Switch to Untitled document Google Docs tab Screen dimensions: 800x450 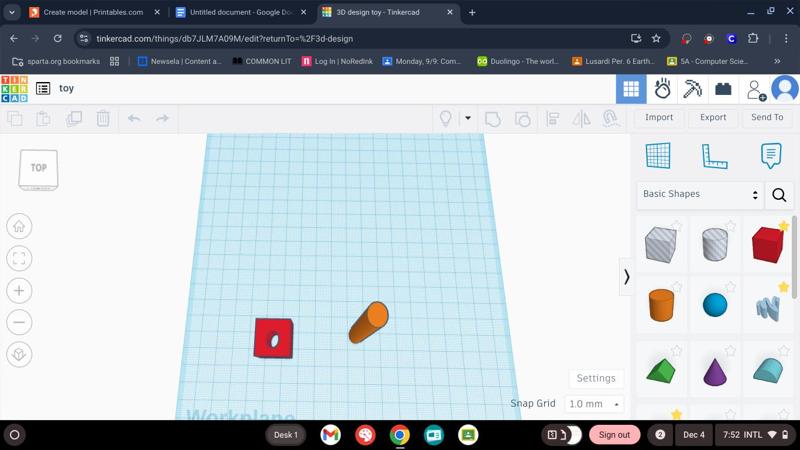pos(240,12)
